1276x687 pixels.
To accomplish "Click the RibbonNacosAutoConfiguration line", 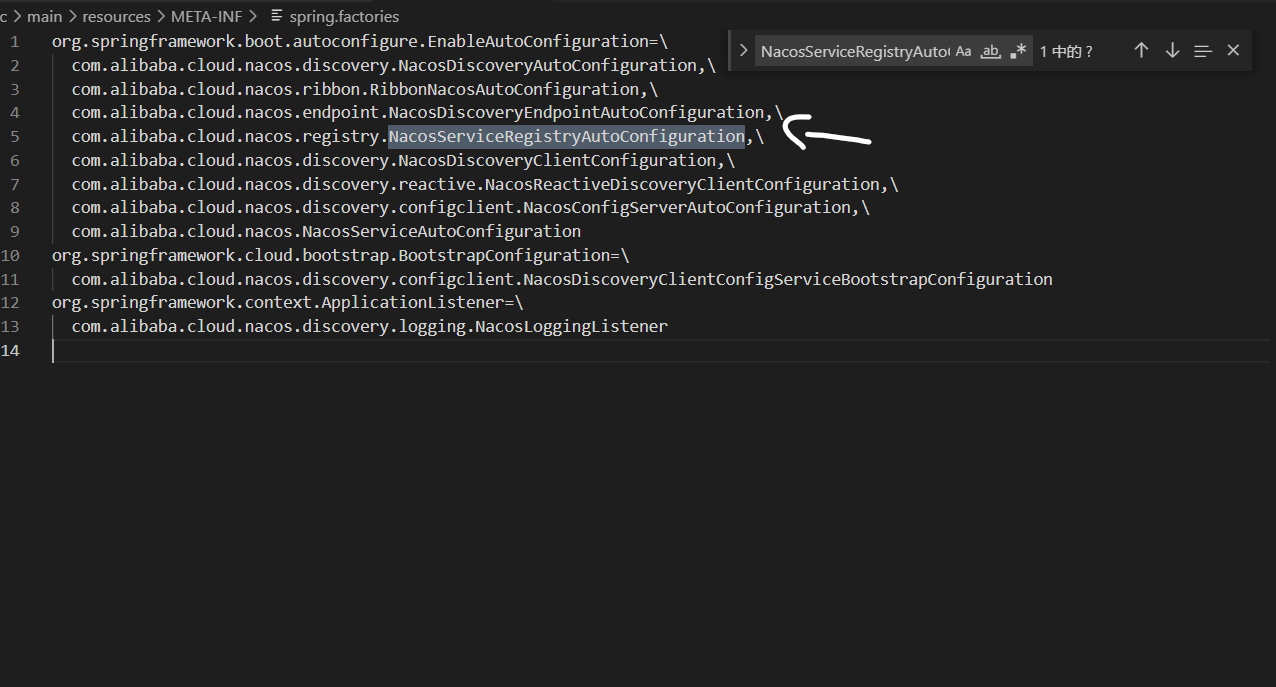I will tap(364, 89).
